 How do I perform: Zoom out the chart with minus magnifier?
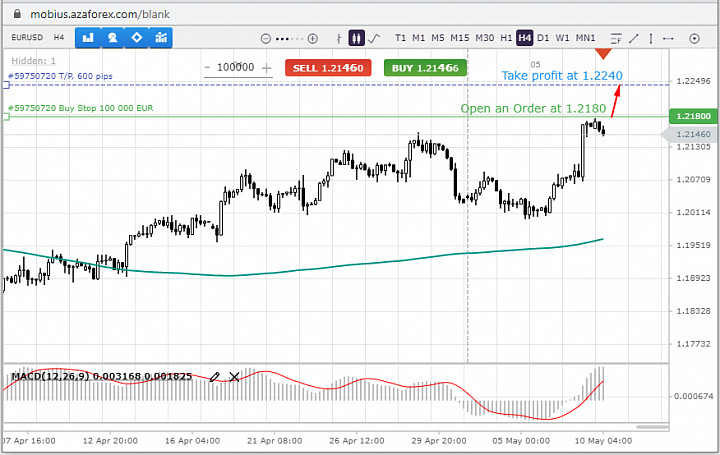pos(266,39)
